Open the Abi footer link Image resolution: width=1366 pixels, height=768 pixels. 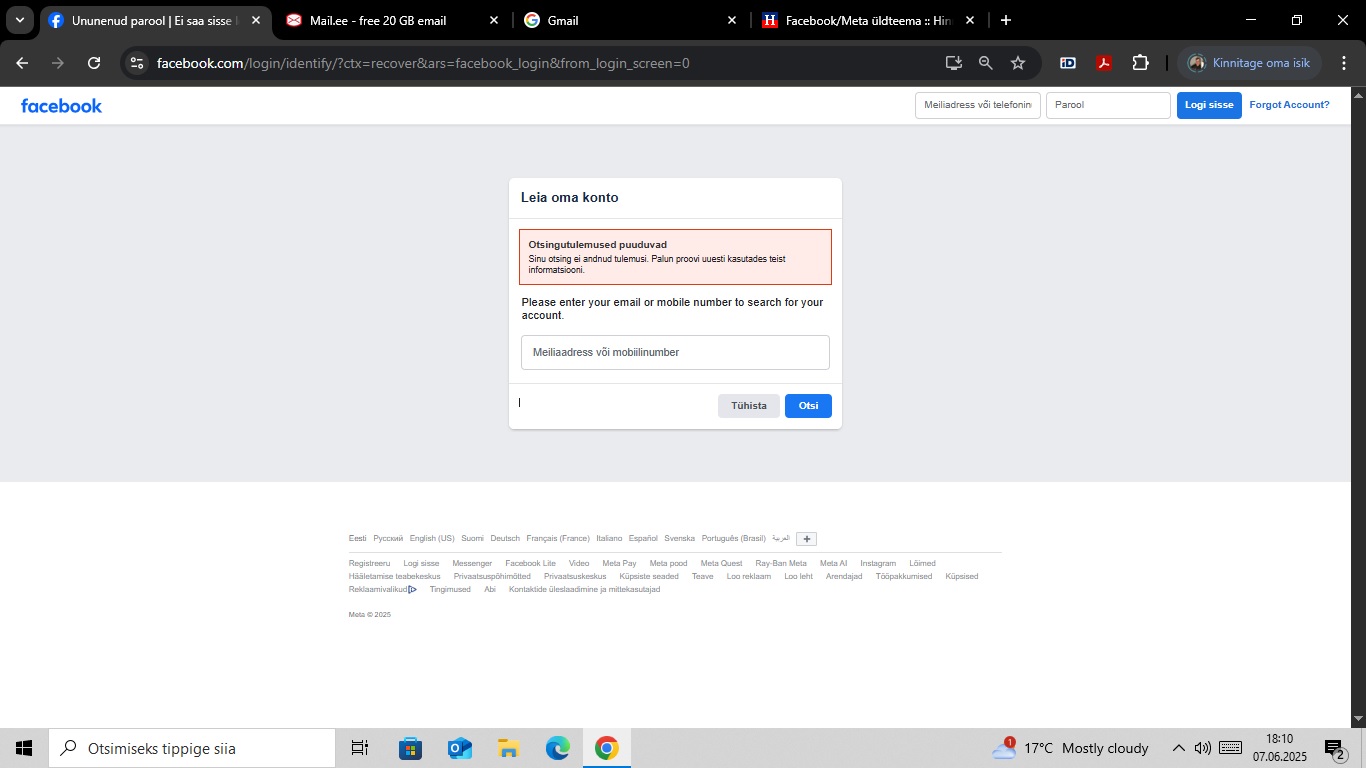(x=490, y=590)
